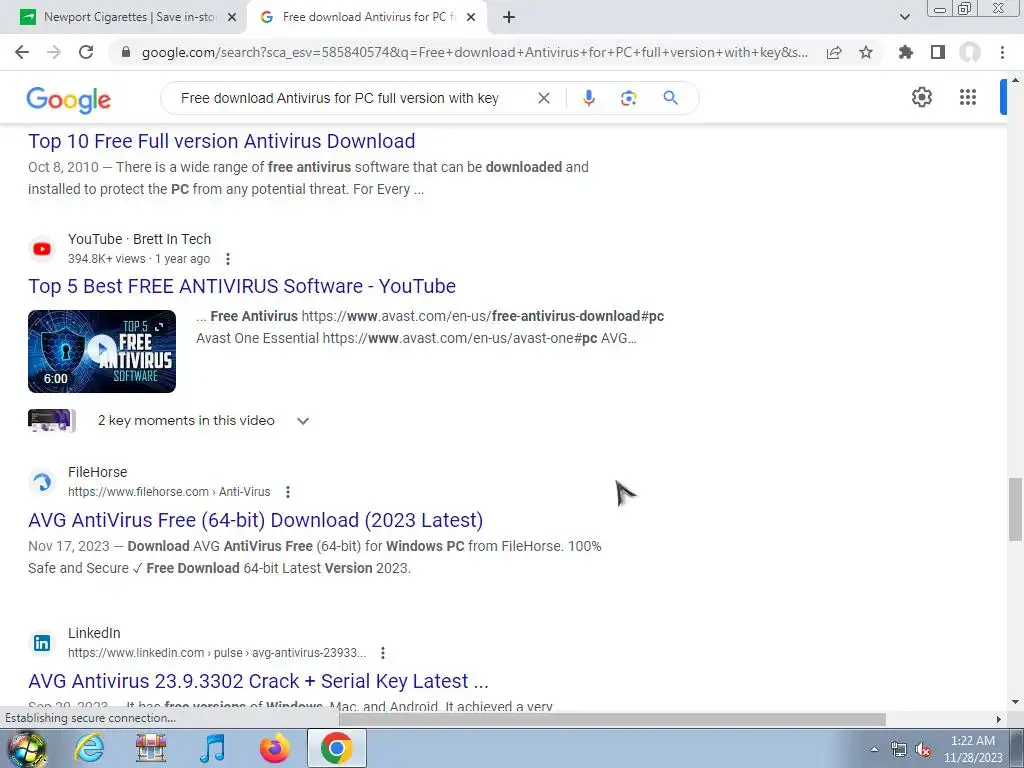Open the Google apps grid
This screenshot has width=1024, height=768.
(x=968, y=97)
